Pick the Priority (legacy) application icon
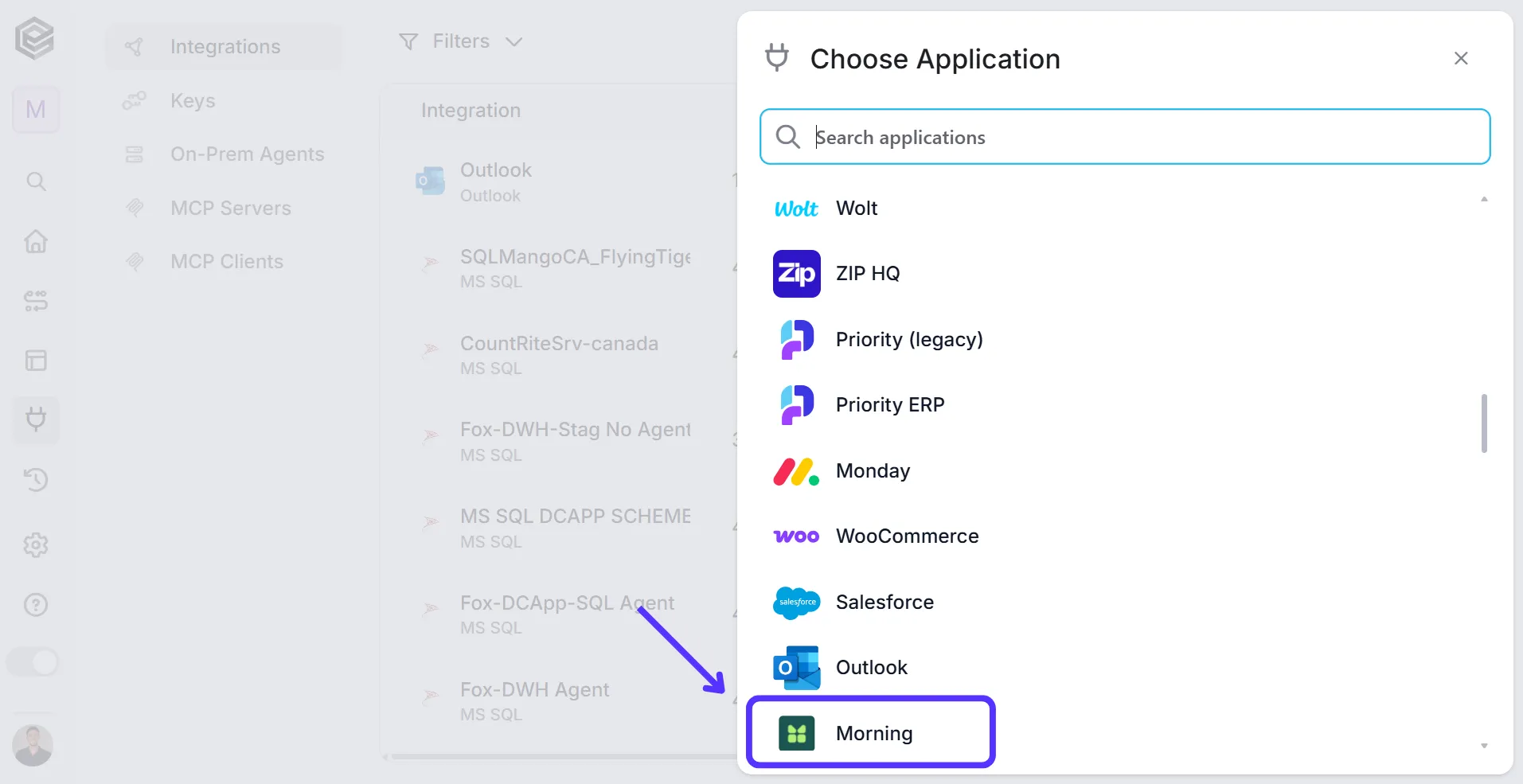This screenshot has height=784, width=1523. [x=796, y=340]
